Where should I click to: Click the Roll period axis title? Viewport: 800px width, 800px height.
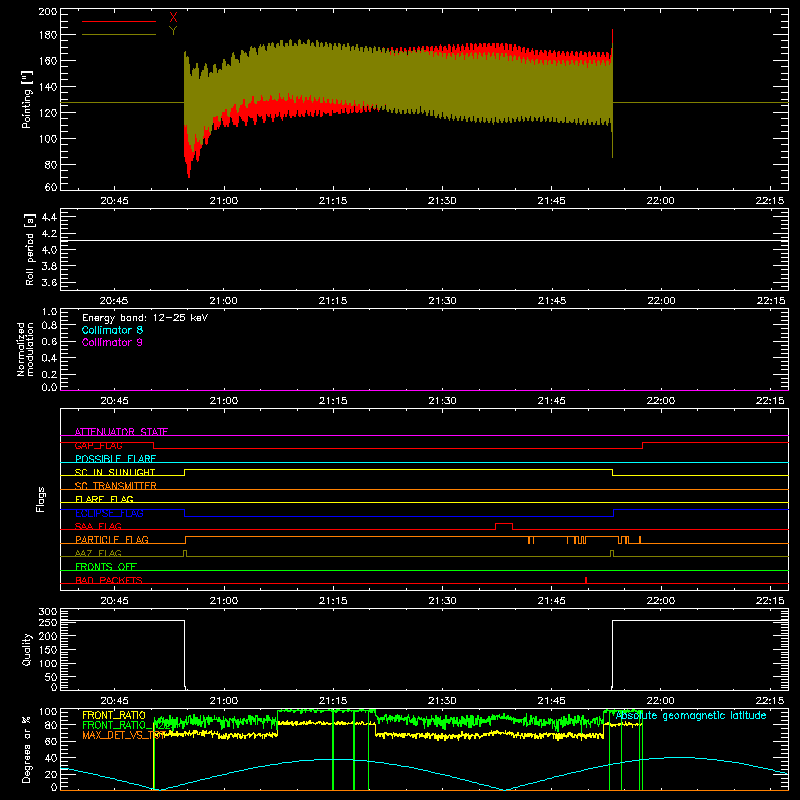click(x=30, y=249)
